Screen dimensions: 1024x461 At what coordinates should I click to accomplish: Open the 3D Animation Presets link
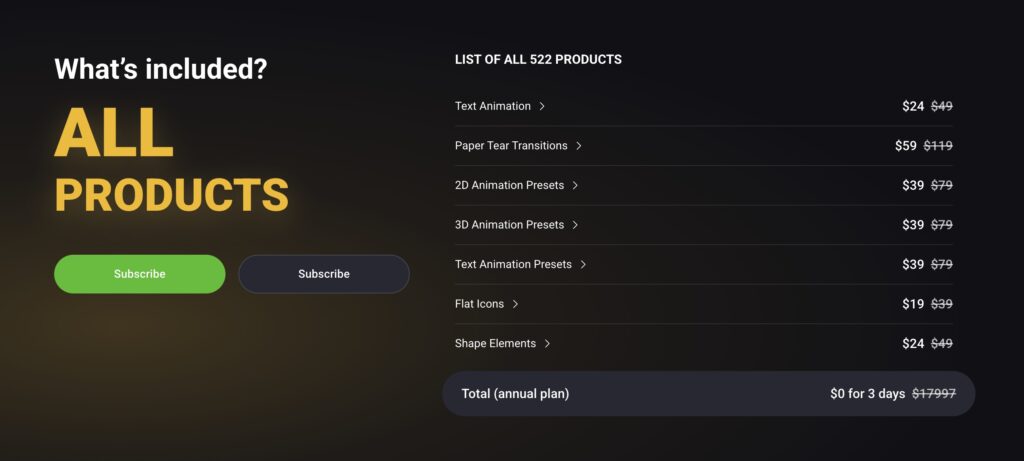click(509, 225)
